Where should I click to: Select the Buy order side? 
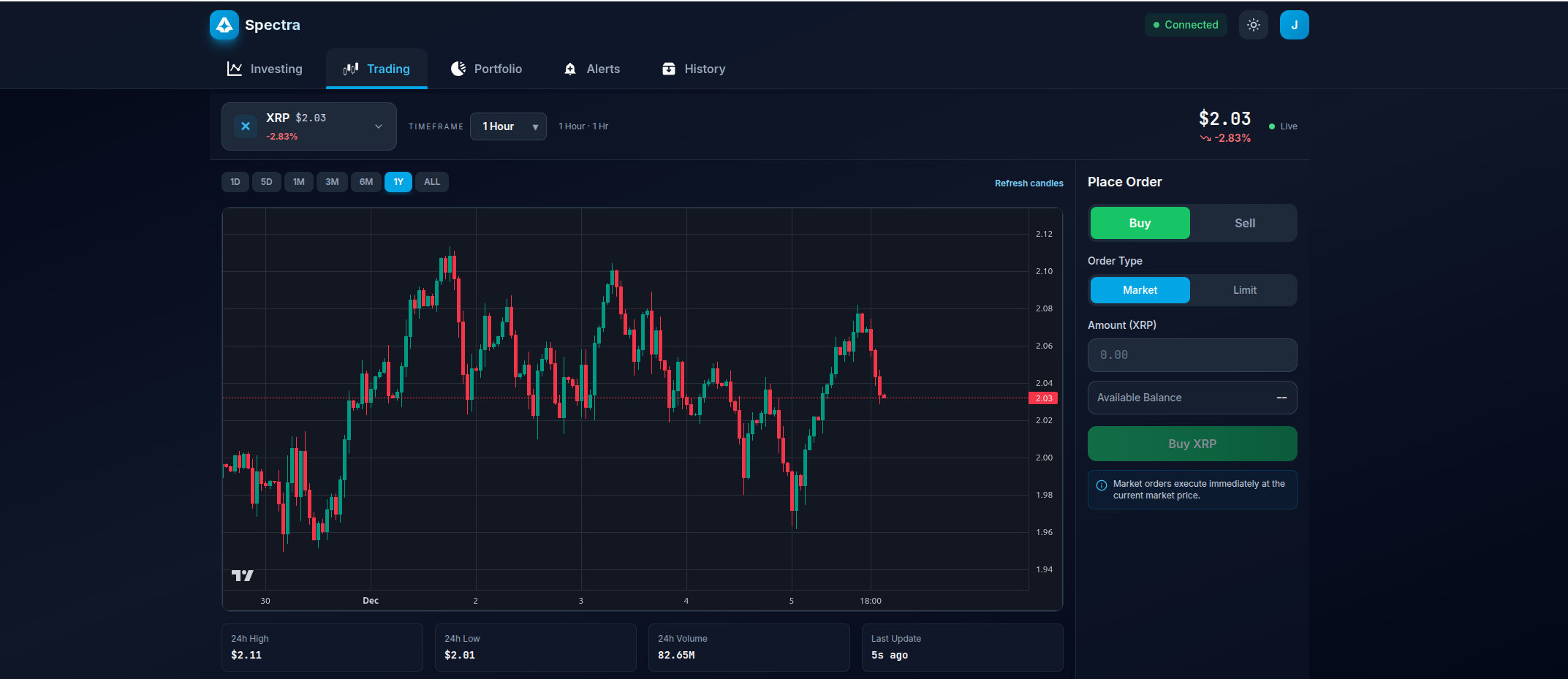click(1140, 223)
